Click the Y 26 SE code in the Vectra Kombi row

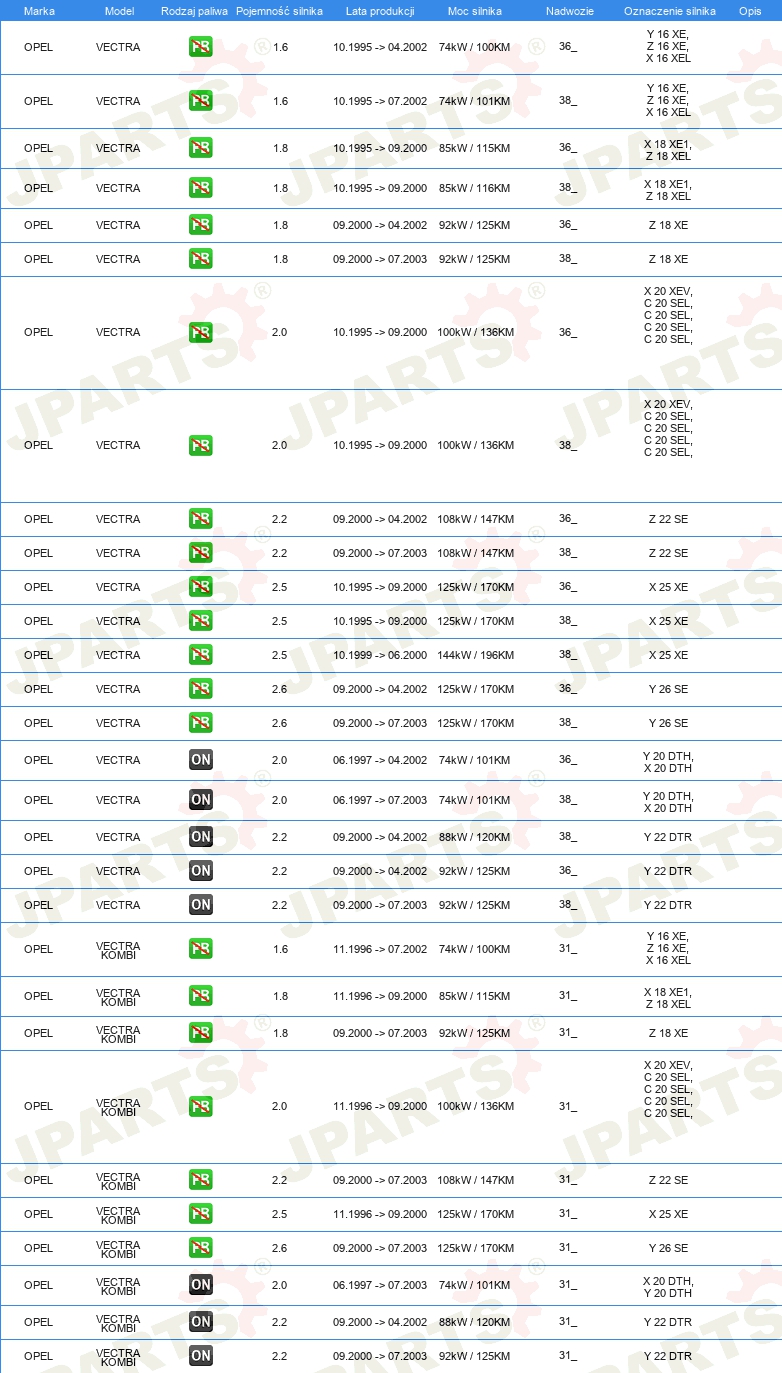[x=668, y=1248]
